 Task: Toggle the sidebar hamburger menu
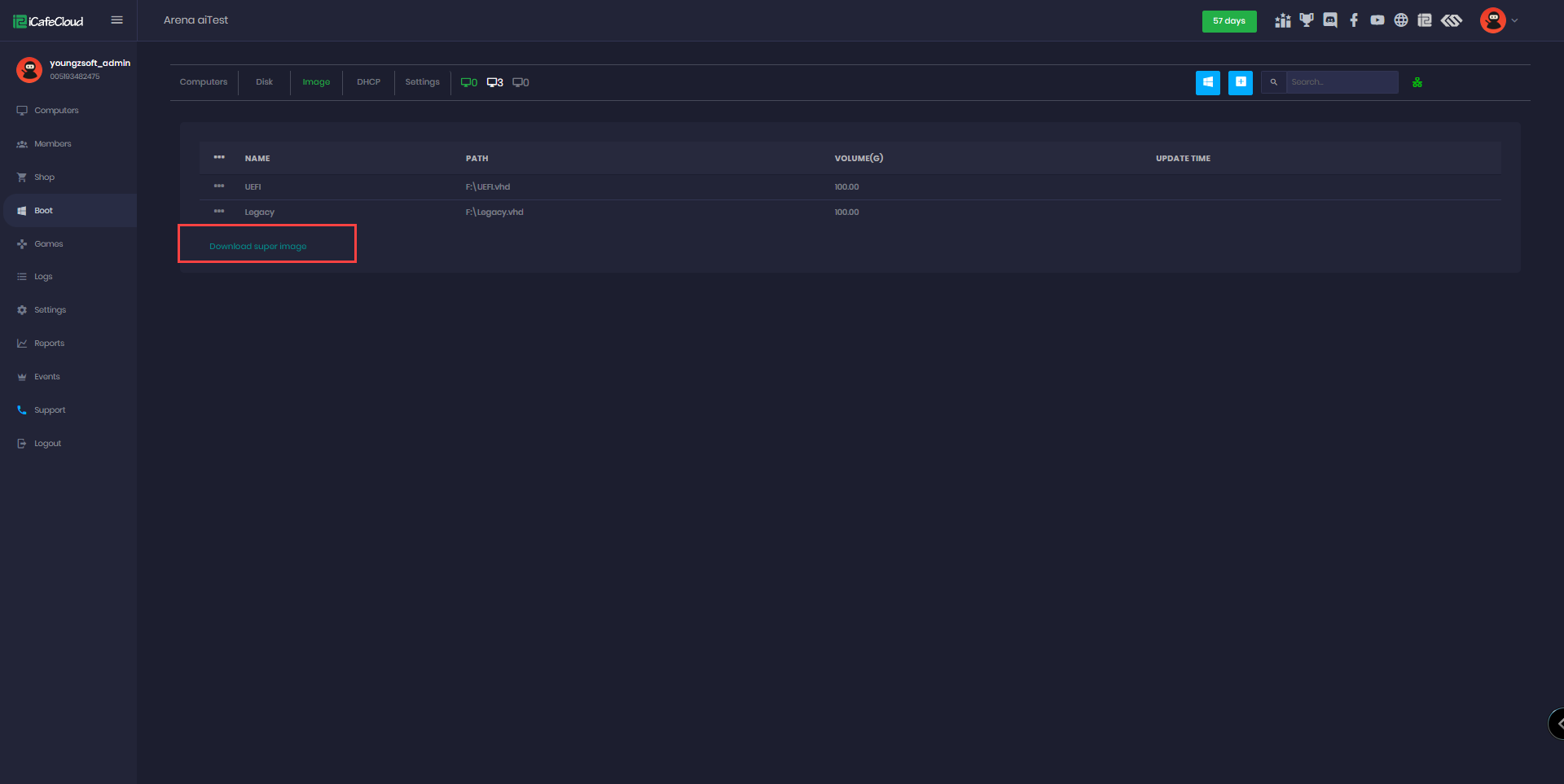point(116,20)
